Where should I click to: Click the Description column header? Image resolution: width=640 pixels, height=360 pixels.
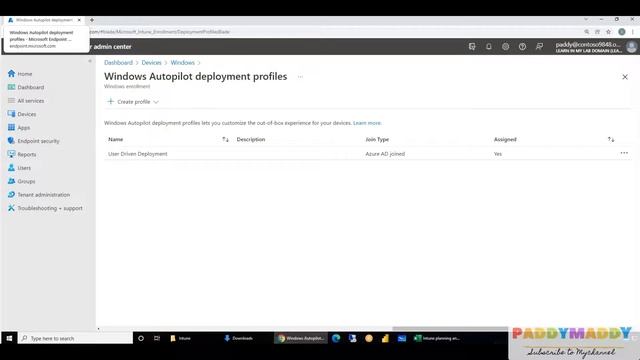251,140
